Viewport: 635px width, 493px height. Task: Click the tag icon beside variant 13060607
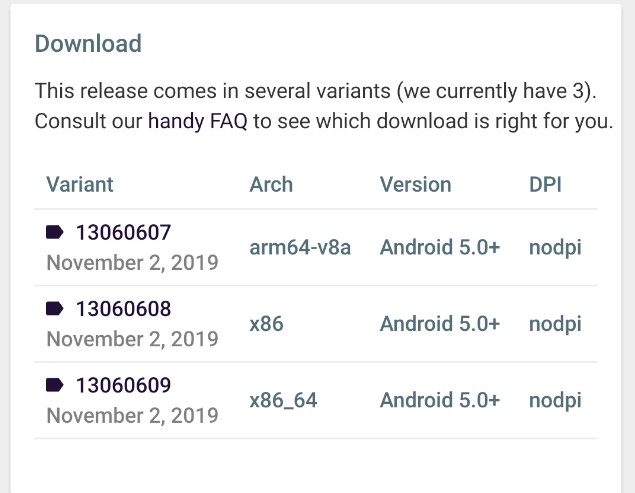point(55,233)
